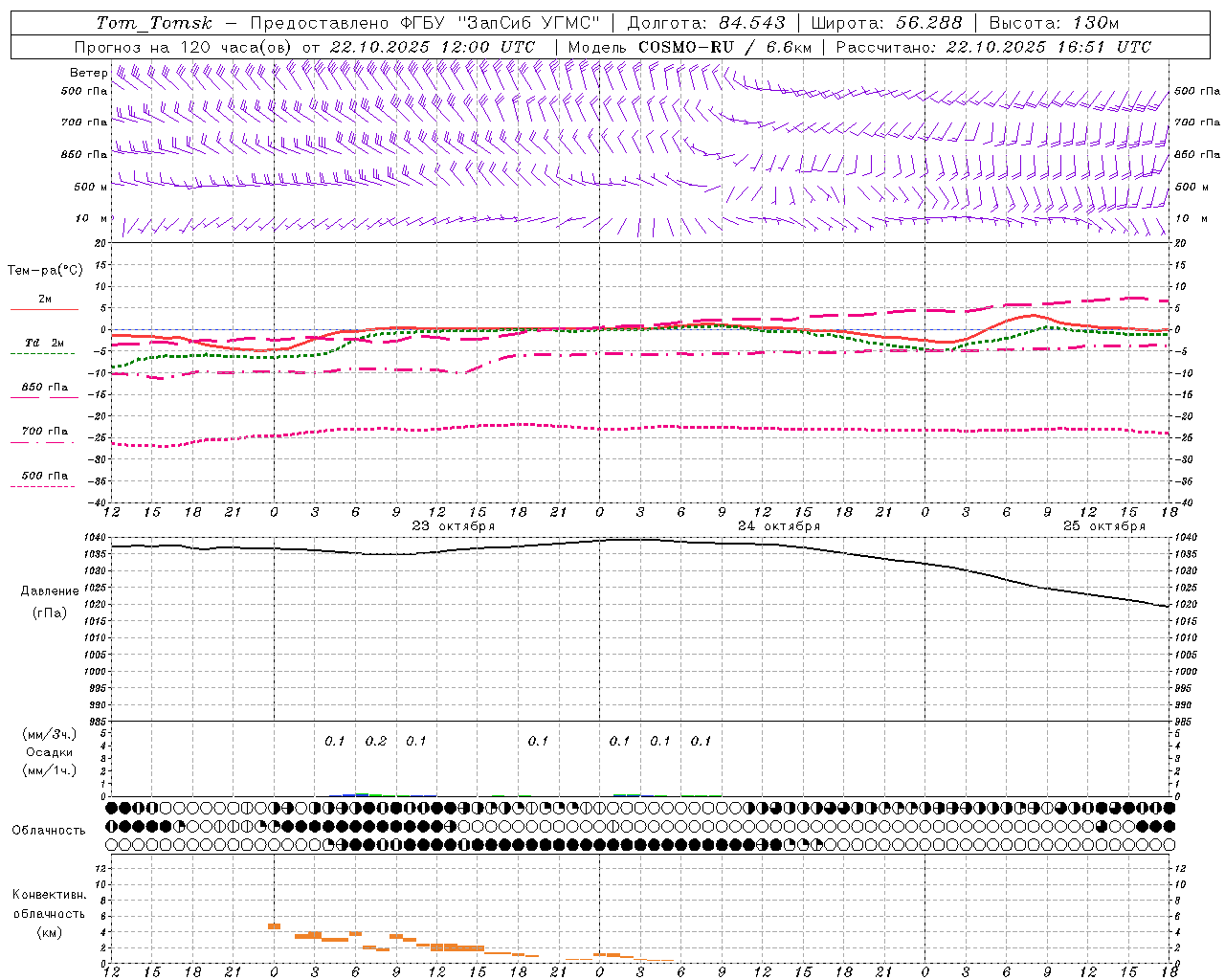Click the Ветер label of the wind panel
The image size is (1225, 980).
point(88,73)
